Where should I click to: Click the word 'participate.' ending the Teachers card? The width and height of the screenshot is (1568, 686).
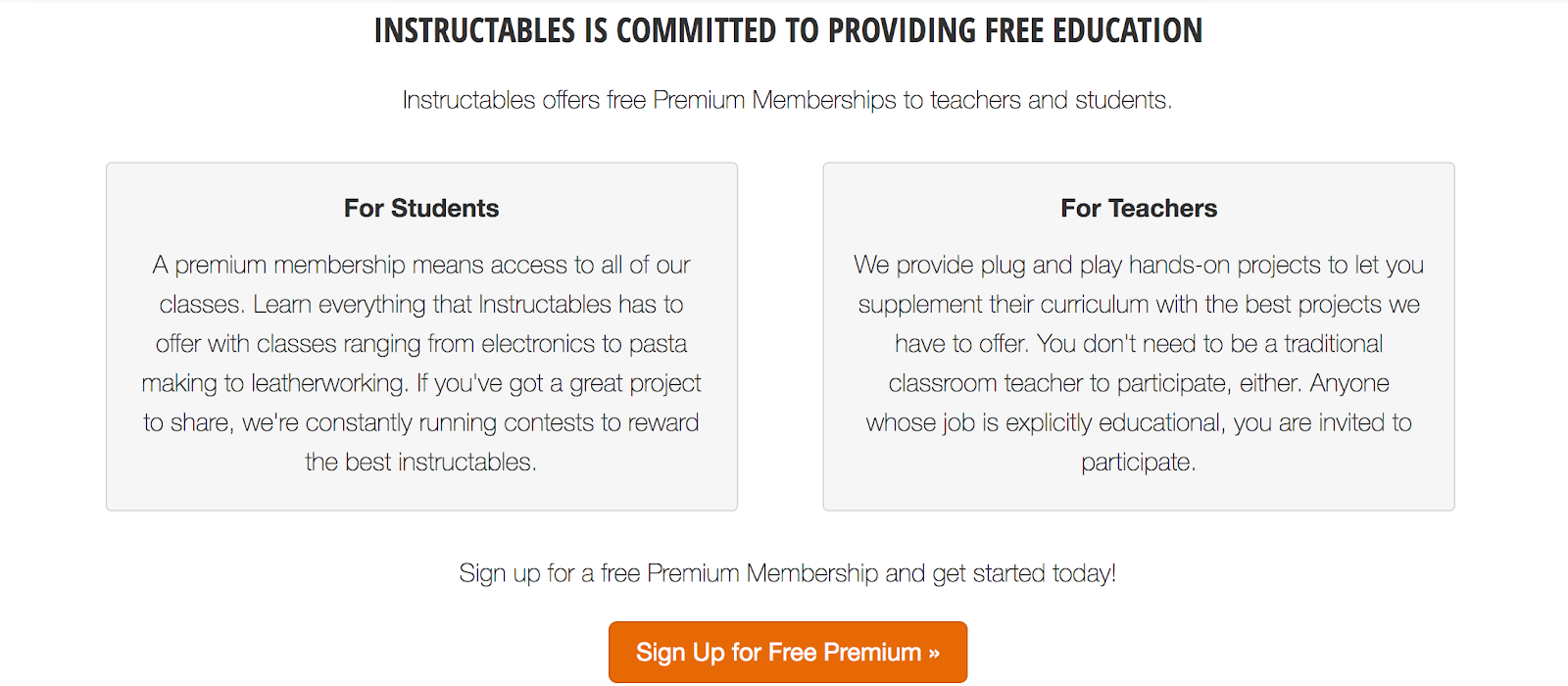click(x=1139, y=463)
